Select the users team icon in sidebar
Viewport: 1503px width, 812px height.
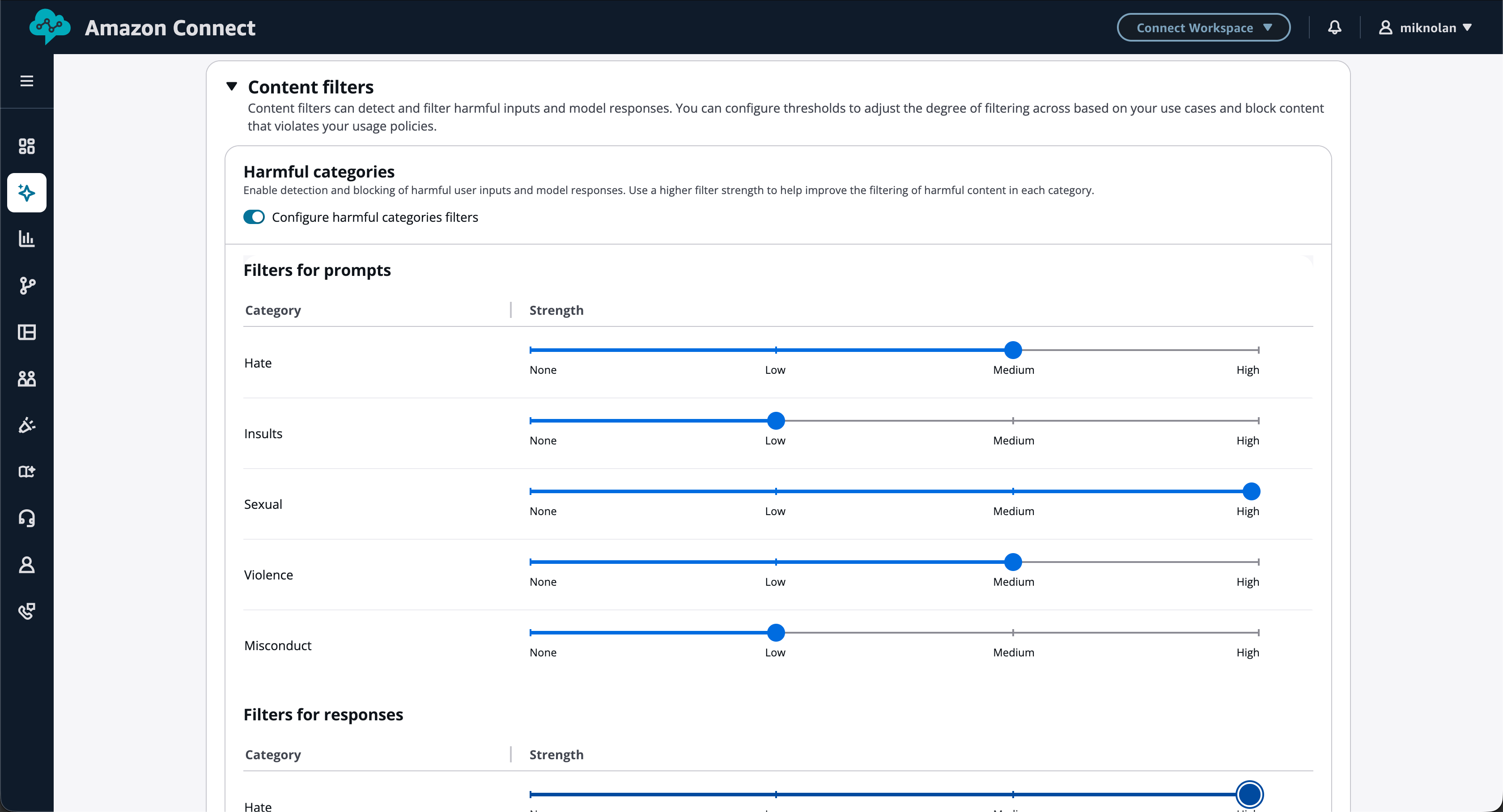27,379
